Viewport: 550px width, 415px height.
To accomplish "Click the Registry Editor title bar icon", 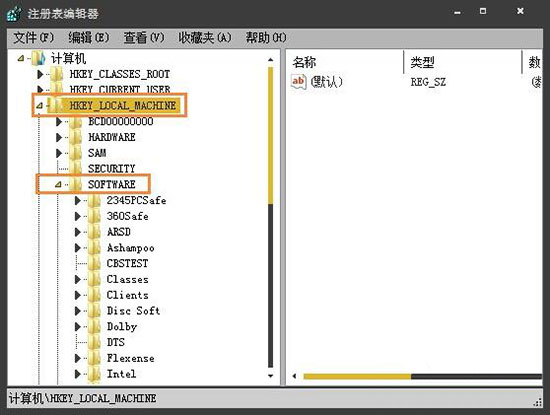I will (14, 13).
